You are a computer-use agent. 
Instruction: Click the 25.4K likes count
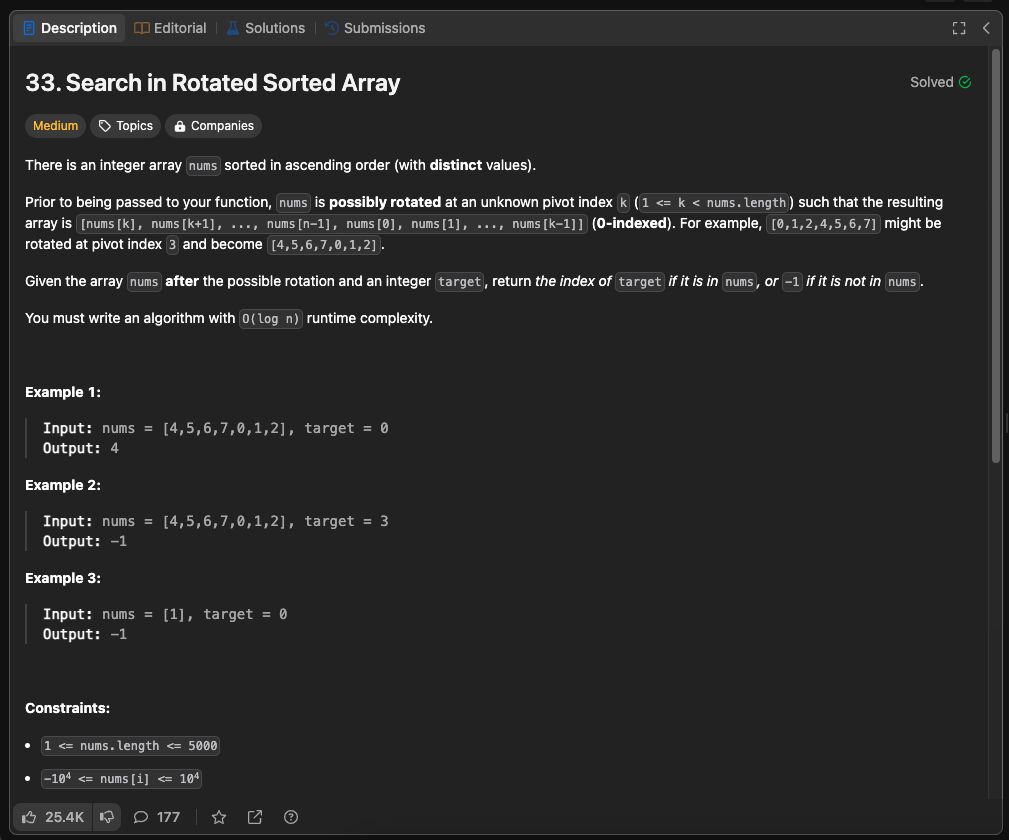[x=64, y=817]
